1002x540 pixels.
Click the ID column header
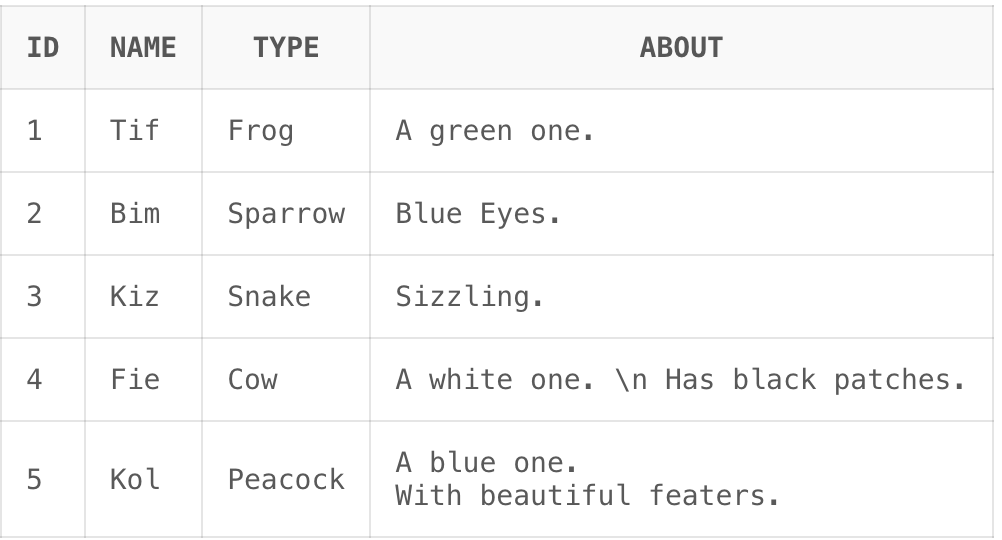coord(43,47)
